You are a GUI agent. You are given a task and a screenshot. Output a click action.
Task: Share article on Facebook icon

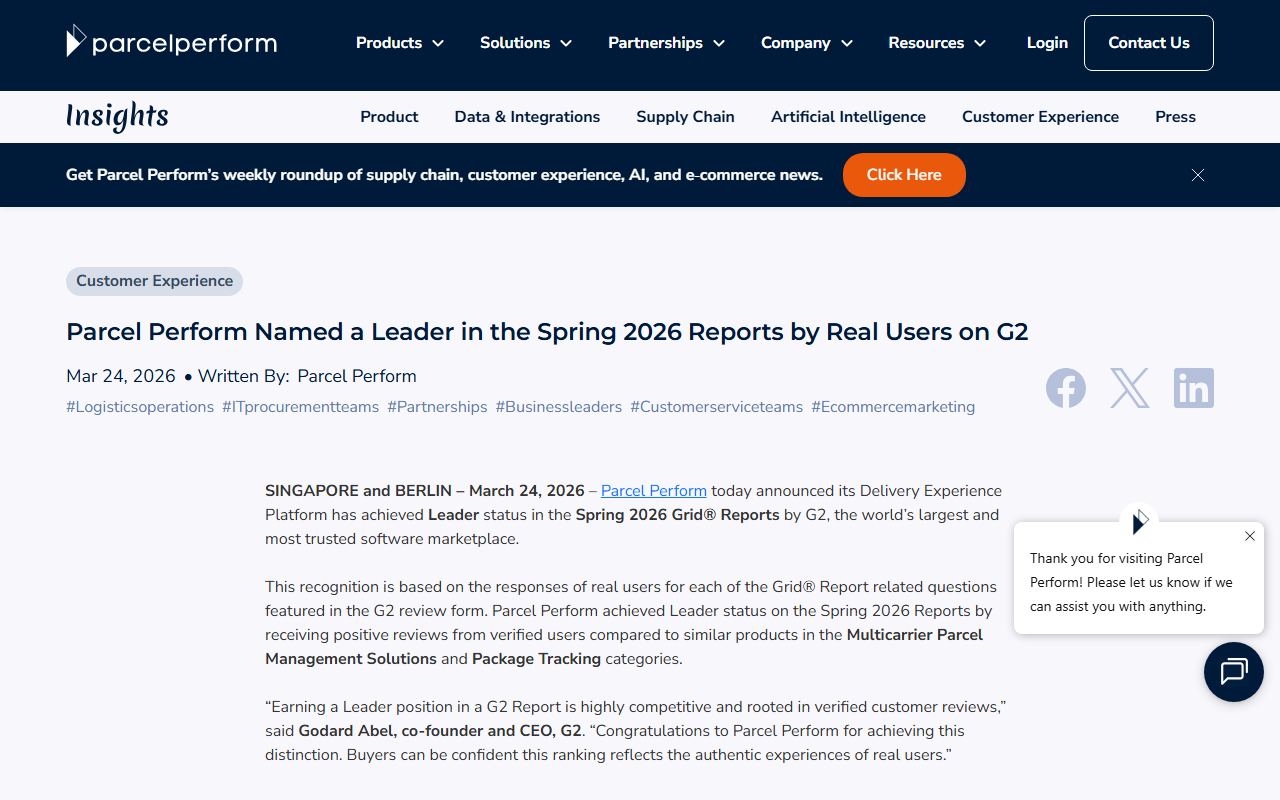1066,388
